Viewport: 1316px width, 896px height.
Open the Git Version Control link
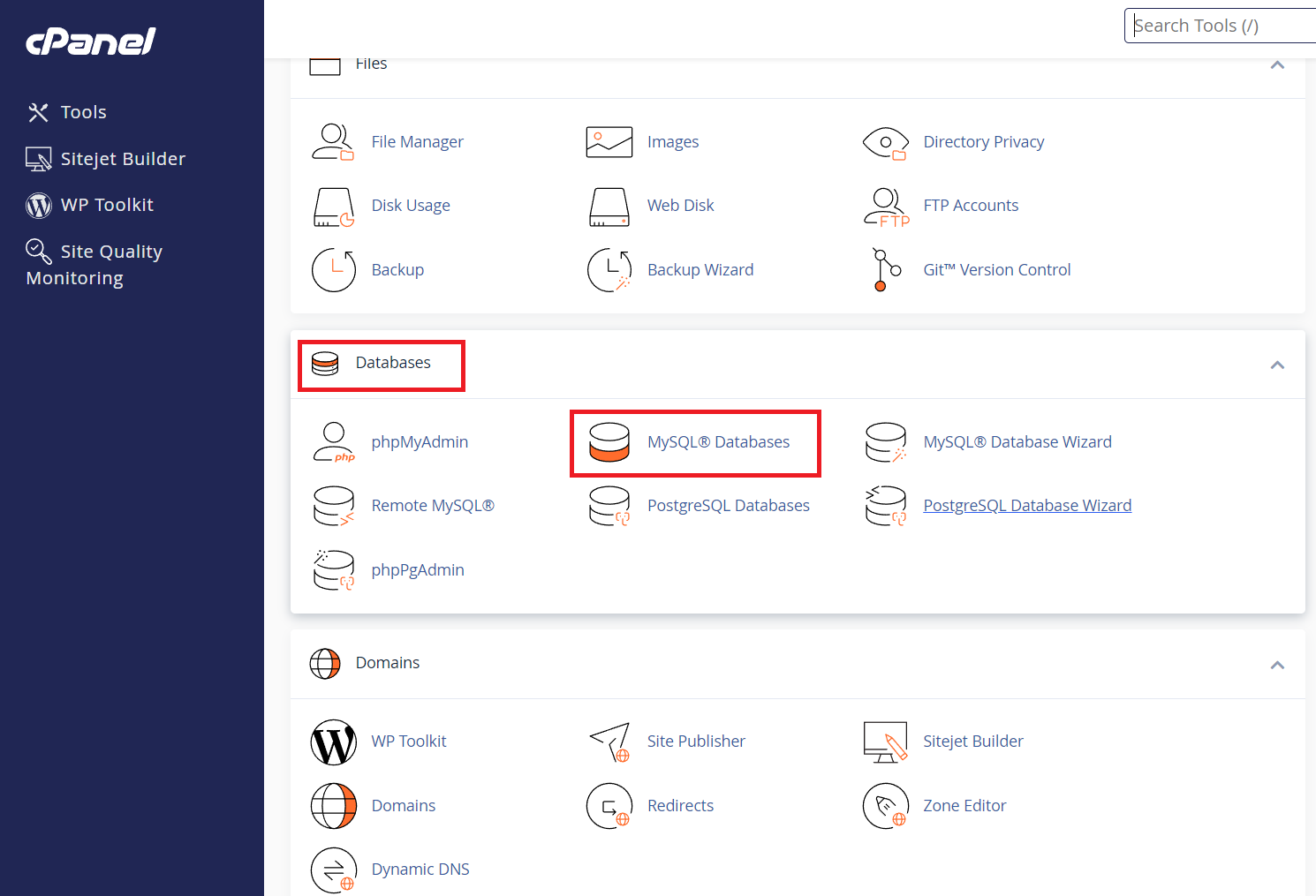[997, 270]
